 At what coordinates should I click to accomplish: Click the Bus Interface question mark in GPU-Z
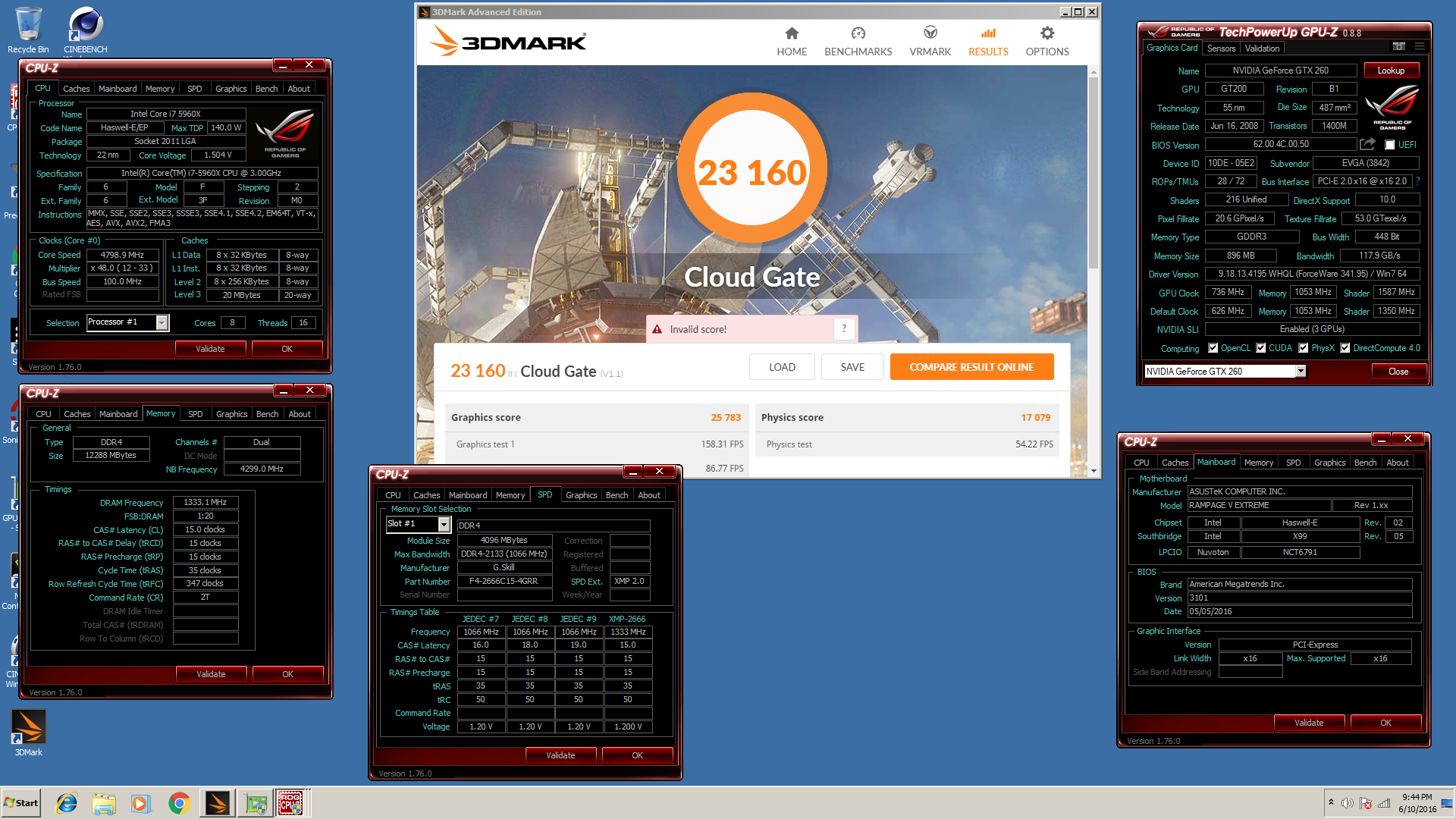pyautogui.click(x=1417, y=182)
